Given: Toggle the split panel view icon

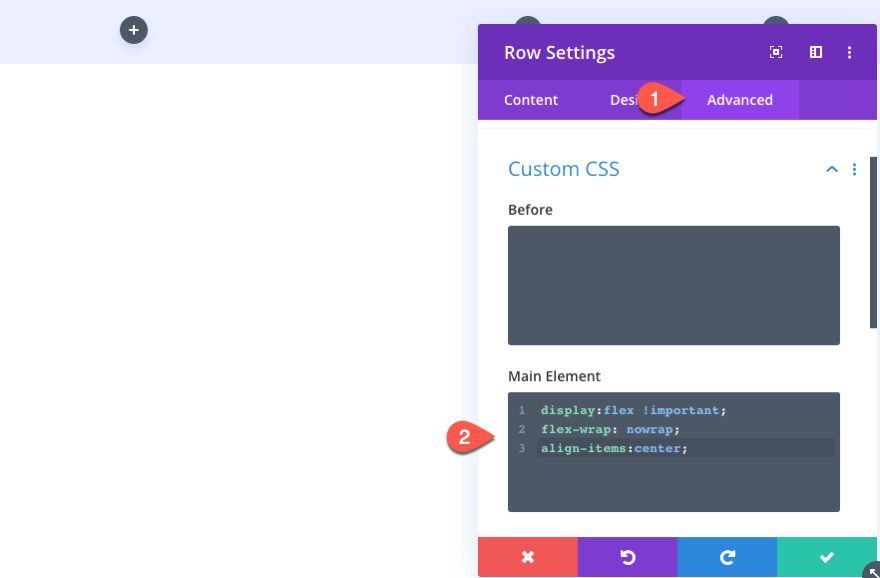Looking at the screenshot, I should click(815, 52).
